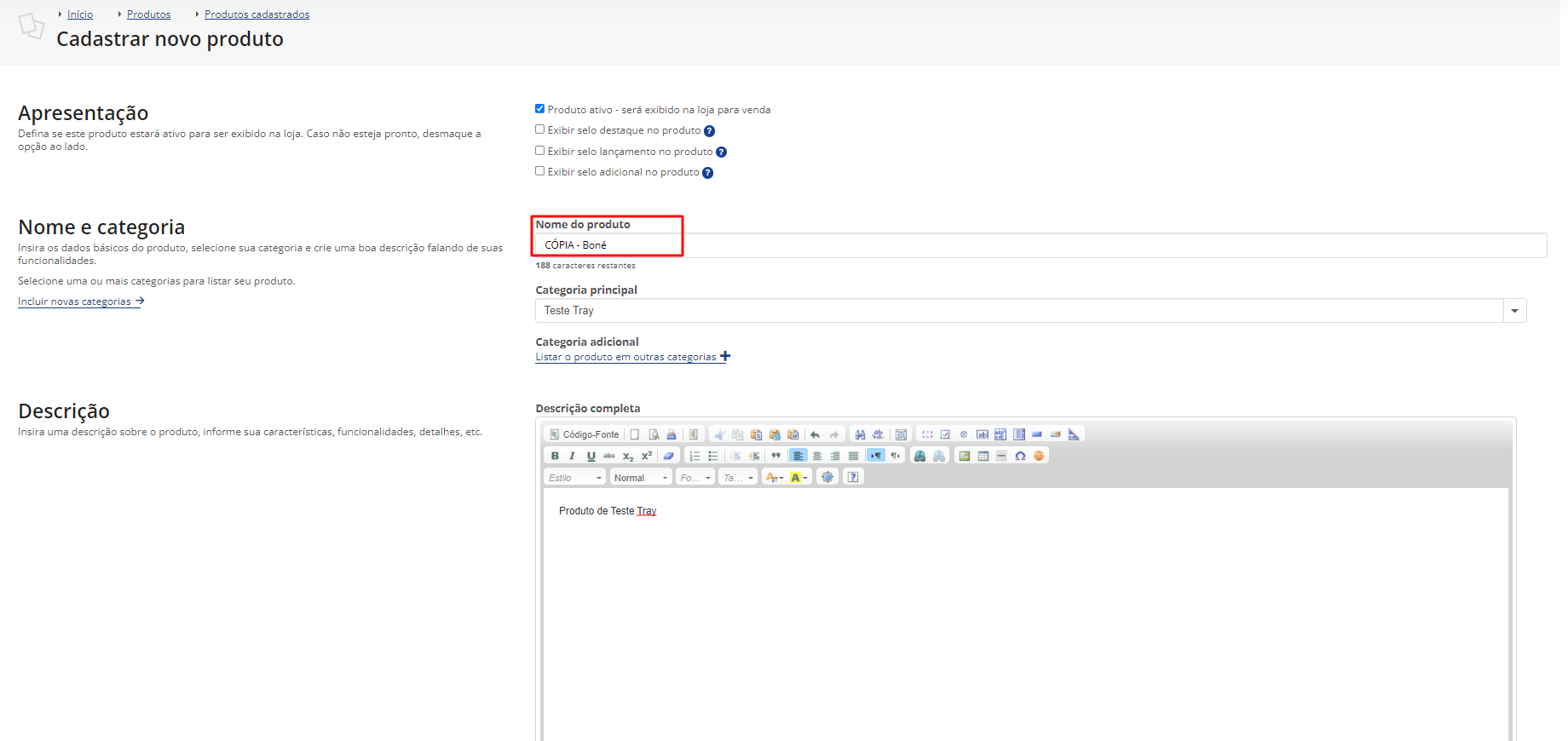Click the Insert Image icon
Image resolution: width=1568 pixels, height=741 pixels.
[965, 456]
